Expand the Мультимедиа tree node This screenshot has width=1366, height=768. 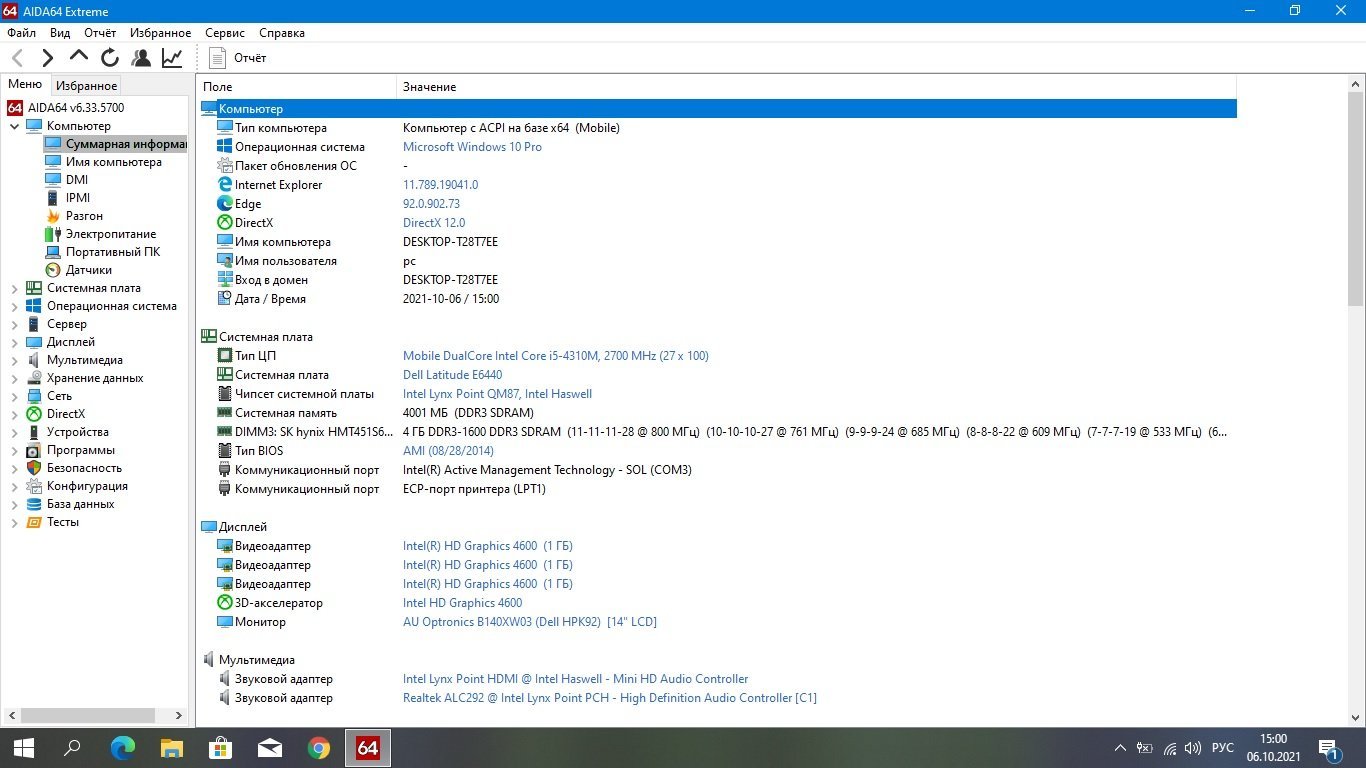click(15, 360)
